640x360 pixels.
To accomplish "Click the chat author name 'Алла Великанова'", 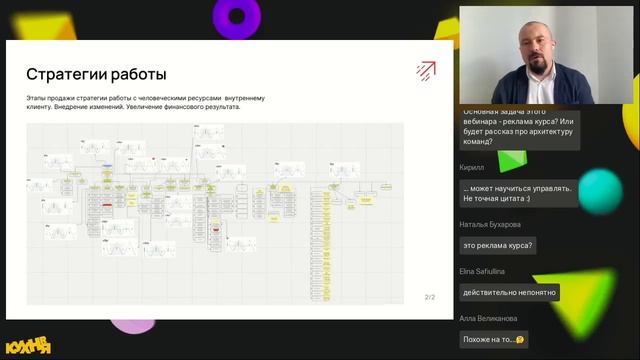I will pos(488,318).
